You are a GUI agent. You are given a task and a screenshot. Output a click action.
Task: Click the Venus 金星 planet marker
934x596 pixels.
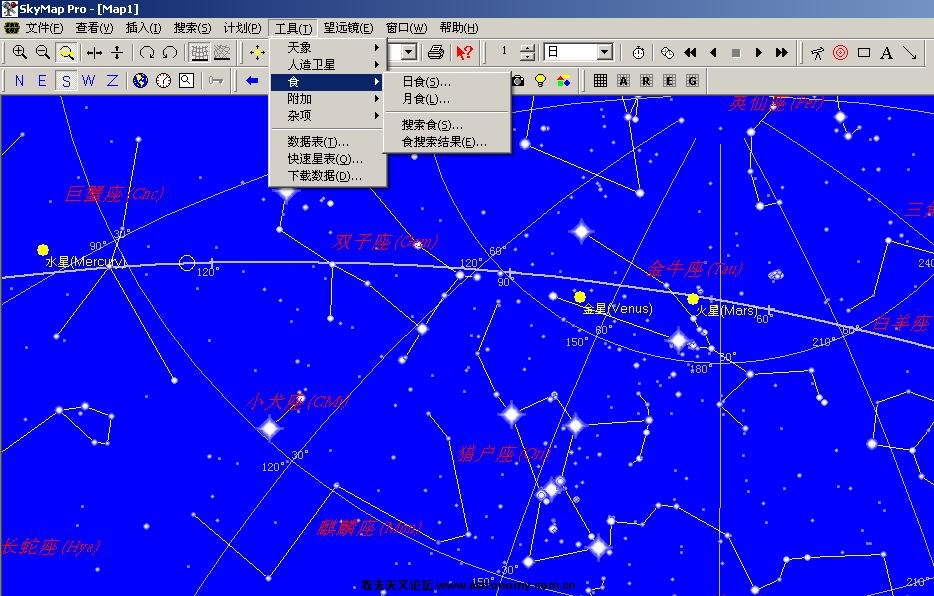tap(580, 297)
